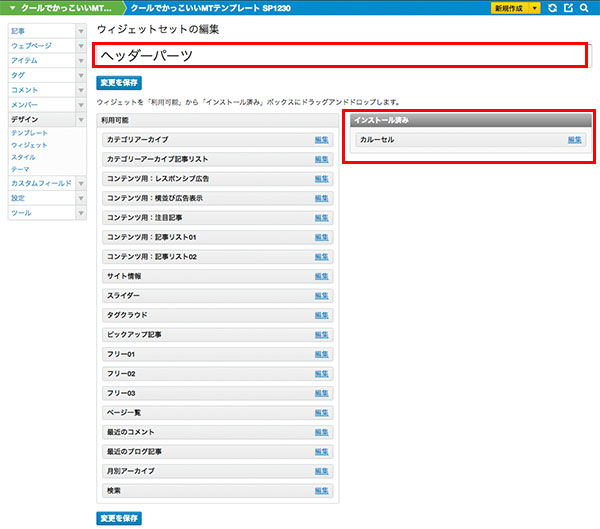
Task: Edit the コンテンツ用：記事リスト01 widget
Action: coord(321,237)
